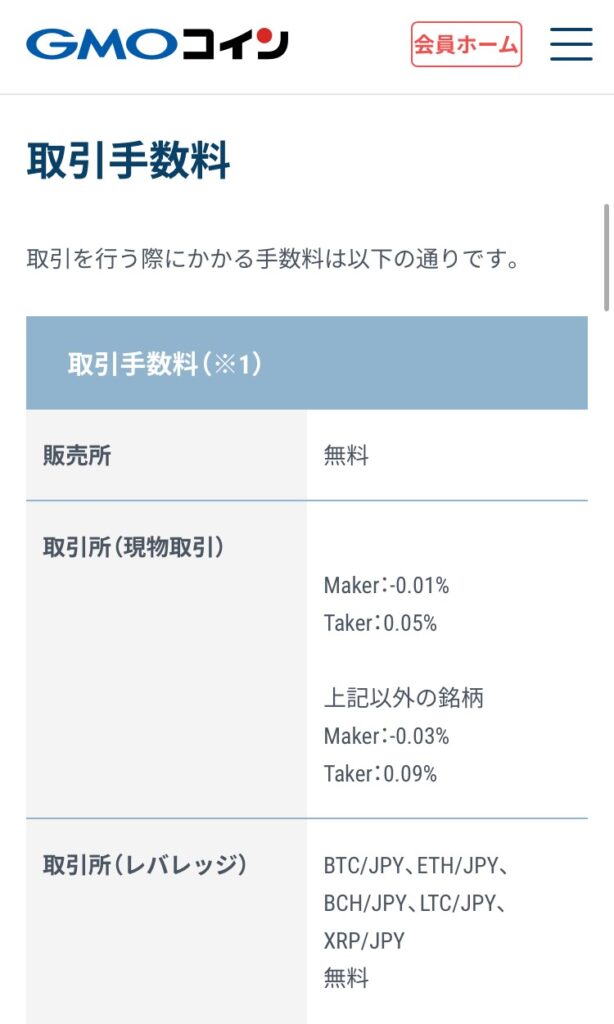Viewport: 614px width, 1024px height.
Task: Click the vertical scrollbar on the right
Action: [x=607, y=259]
